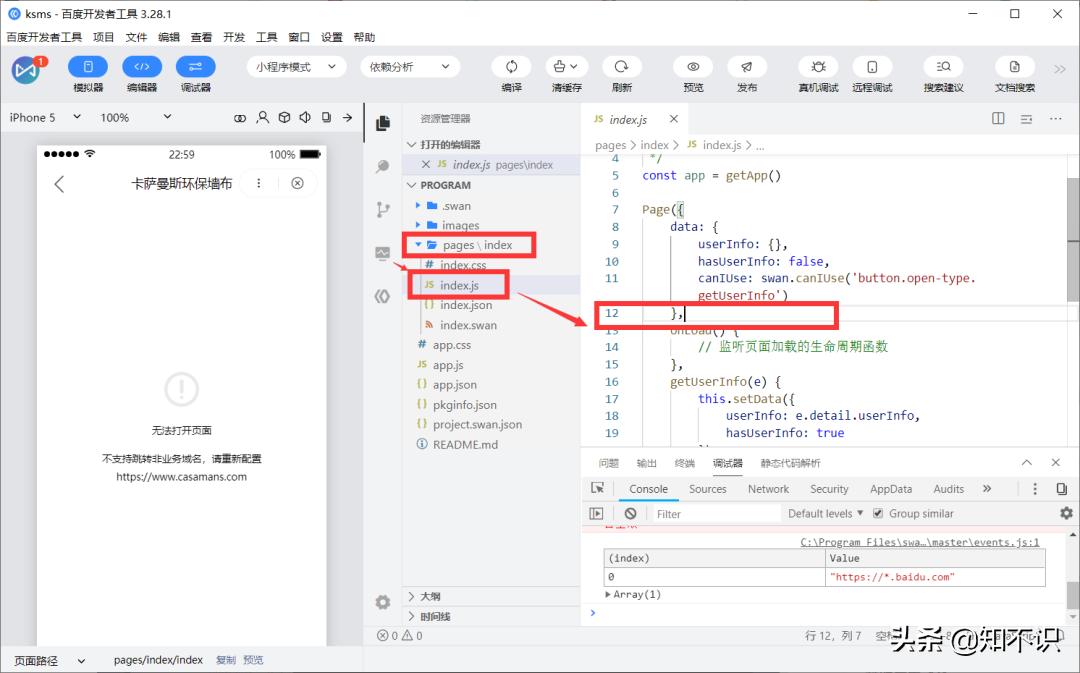Switch to the Network tab
1080x673 pixels.
[x=768, y=489]
